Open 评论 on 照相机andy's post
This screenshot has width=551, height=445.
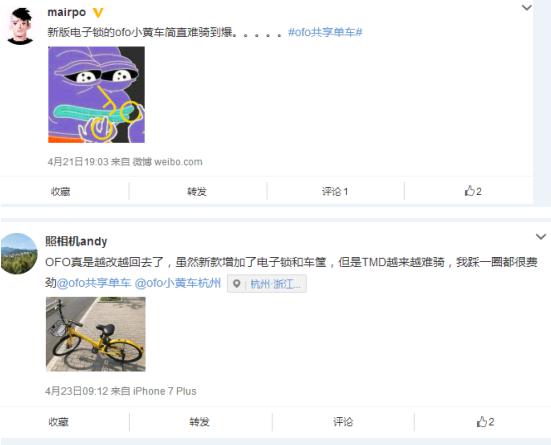[343, 422]
